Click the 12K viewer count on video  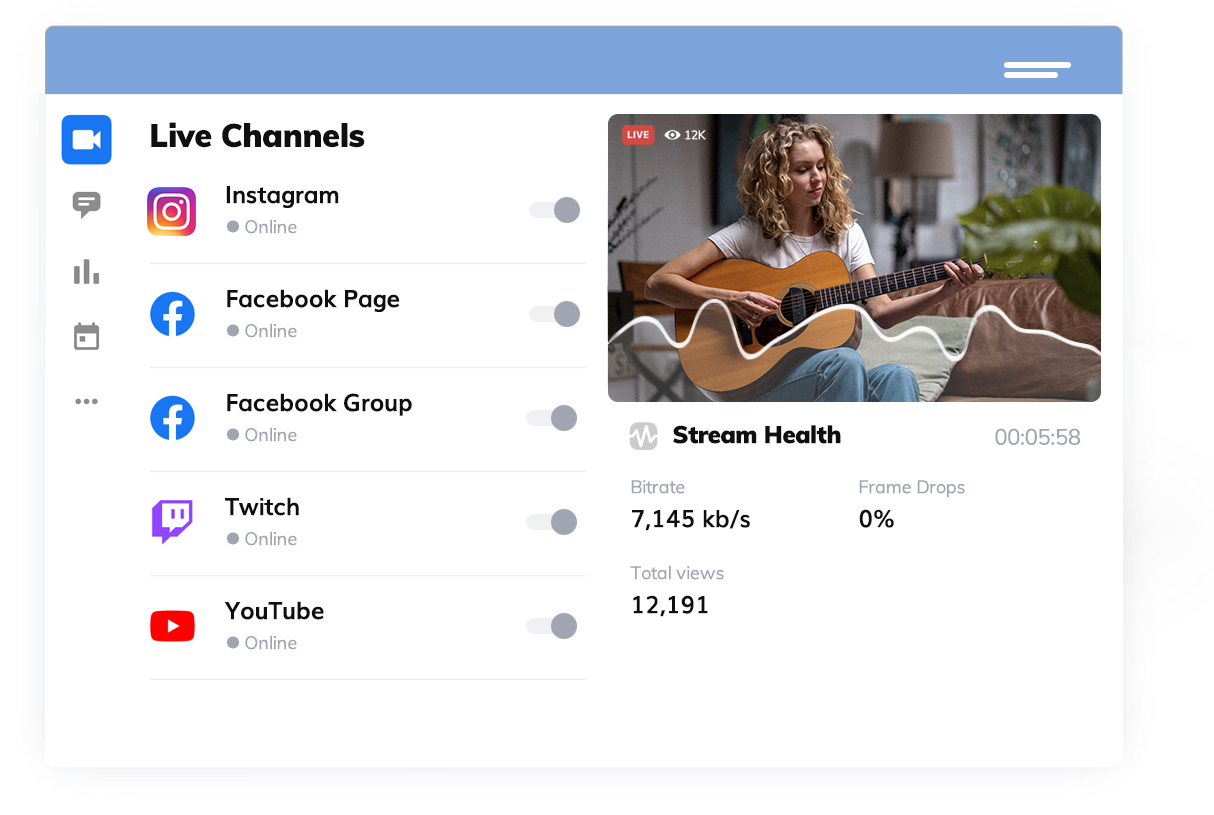[695, 135]
